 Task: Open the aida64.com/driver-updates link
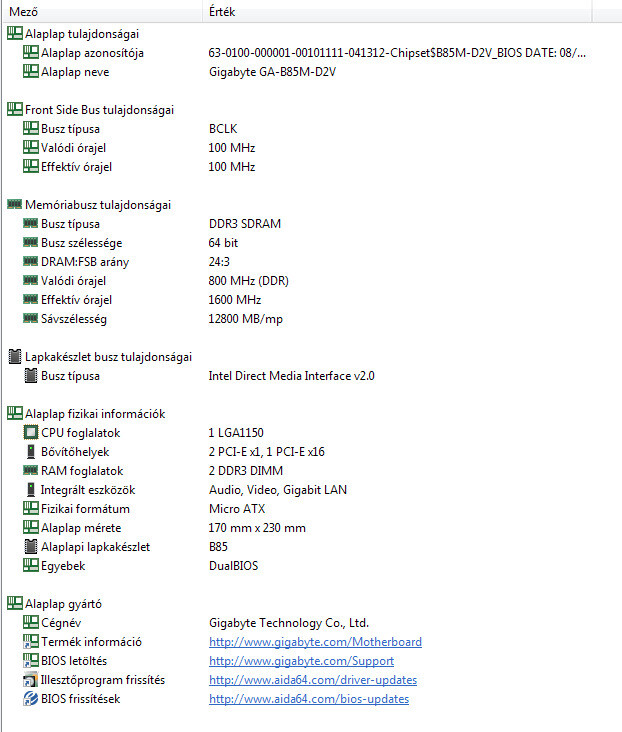tap(313, 680)
